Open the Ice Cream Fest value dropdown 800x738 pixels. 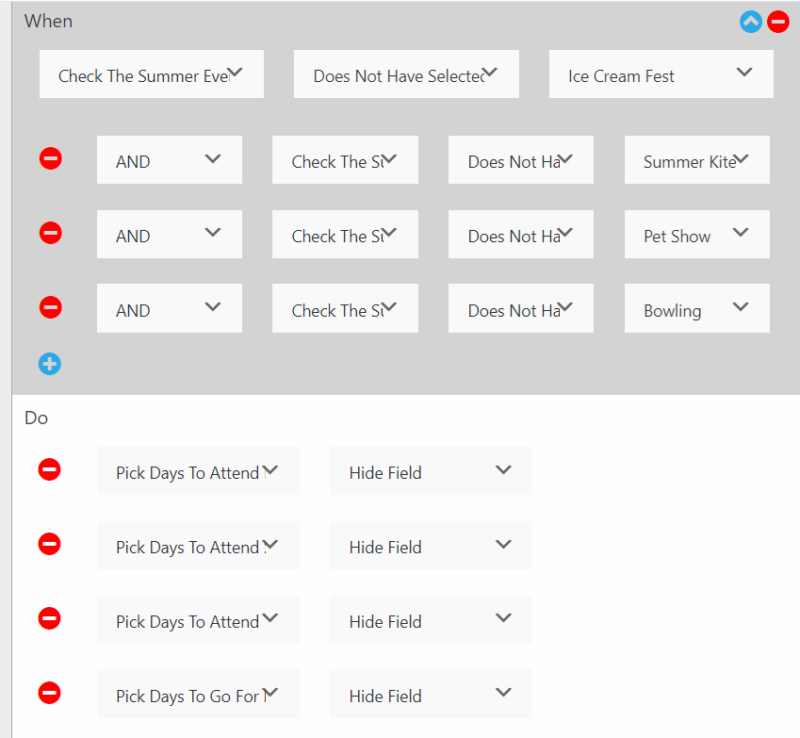coord(660,73)
